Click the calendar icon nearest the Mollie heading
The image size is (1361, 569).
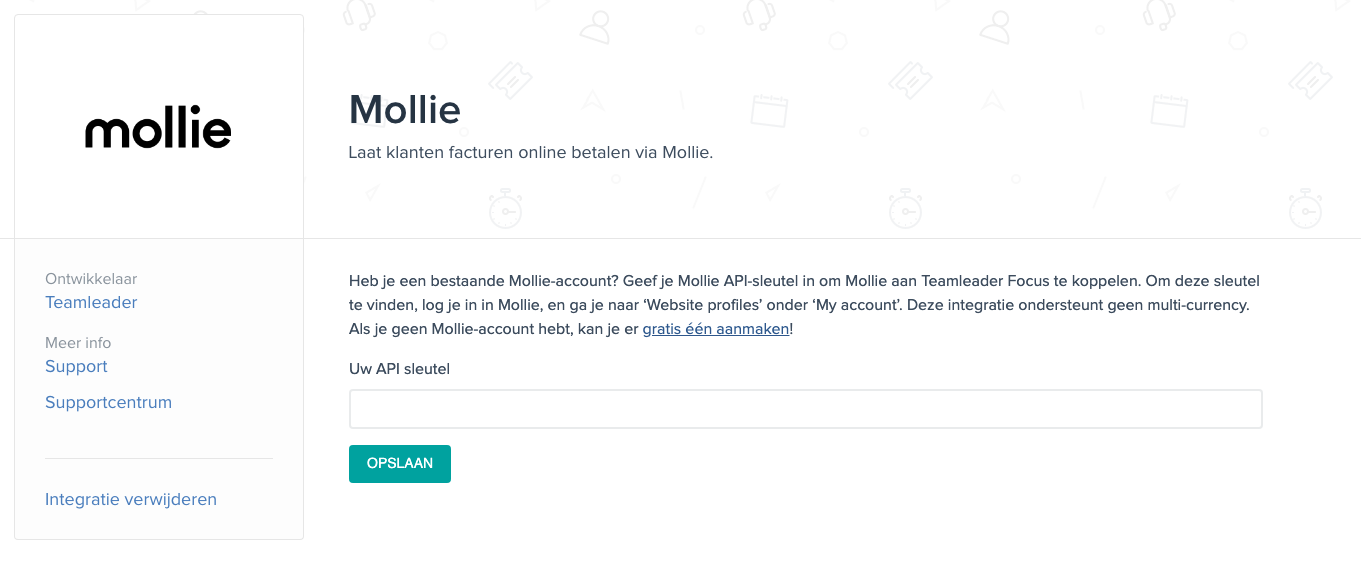(770, 110)
